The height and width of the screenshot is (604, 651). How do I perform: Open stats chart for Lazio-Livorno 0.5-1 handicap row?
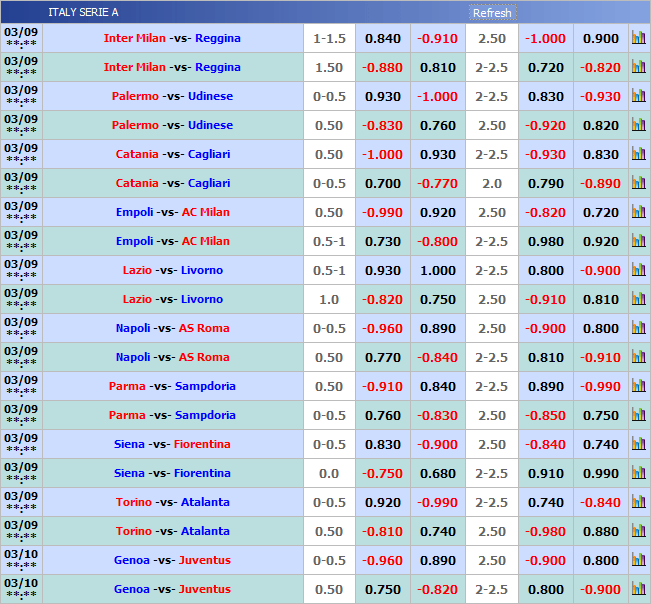pyautogui.click(x=639, y=270)
